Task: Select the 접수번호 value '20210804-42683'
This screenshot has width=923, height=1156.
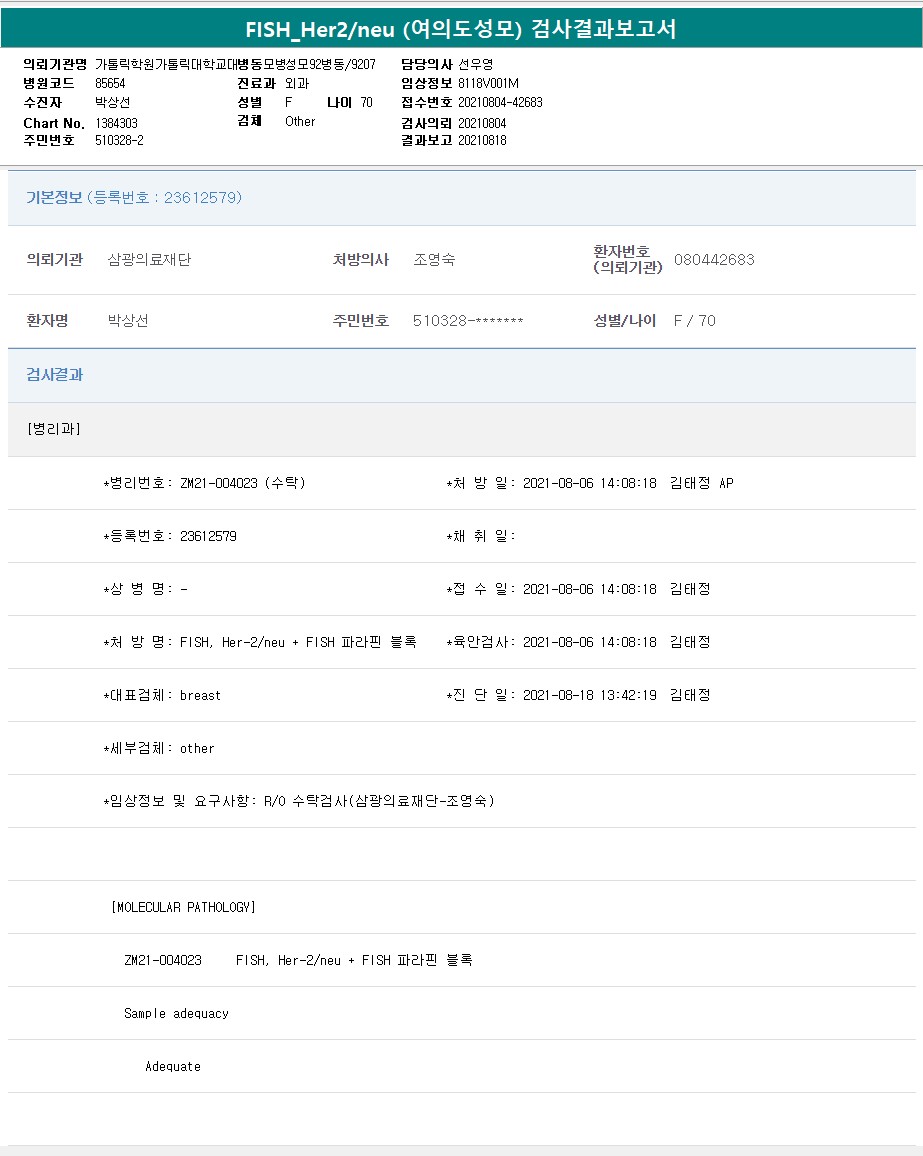Action: [500, 102]
